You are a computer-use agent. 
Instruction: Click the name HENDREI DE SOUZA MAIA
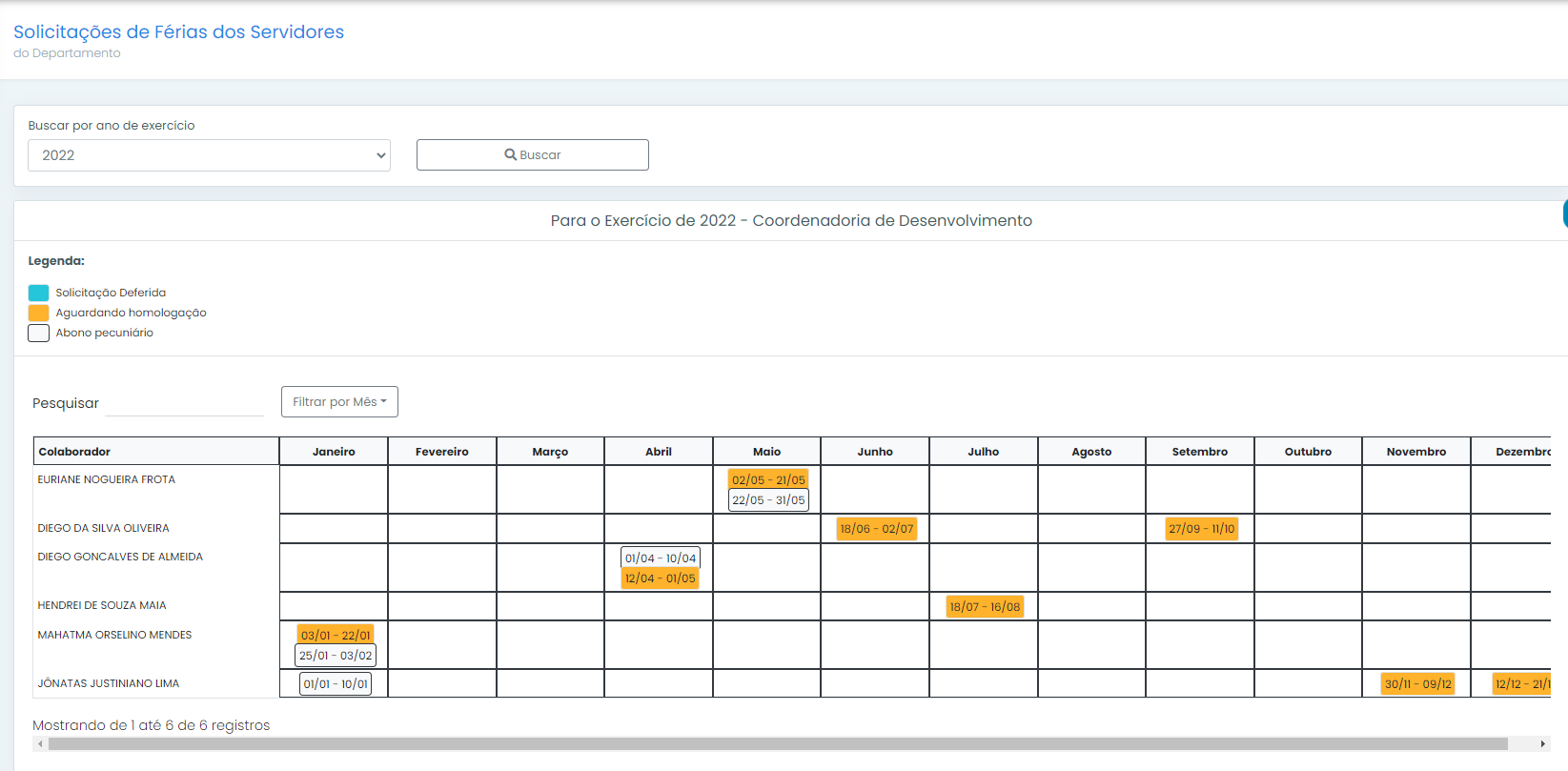(x=102, y=605)
